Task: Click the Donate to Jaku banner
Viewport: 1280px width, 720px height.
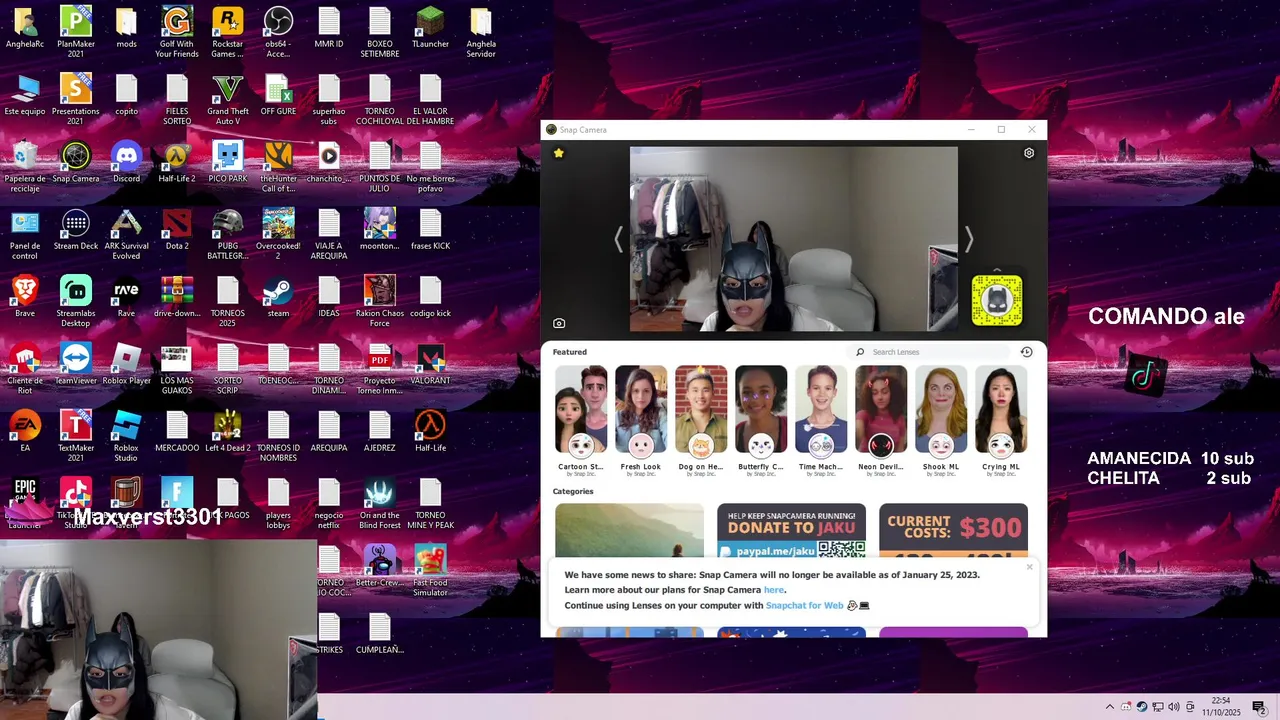Action: click(791, 531)
